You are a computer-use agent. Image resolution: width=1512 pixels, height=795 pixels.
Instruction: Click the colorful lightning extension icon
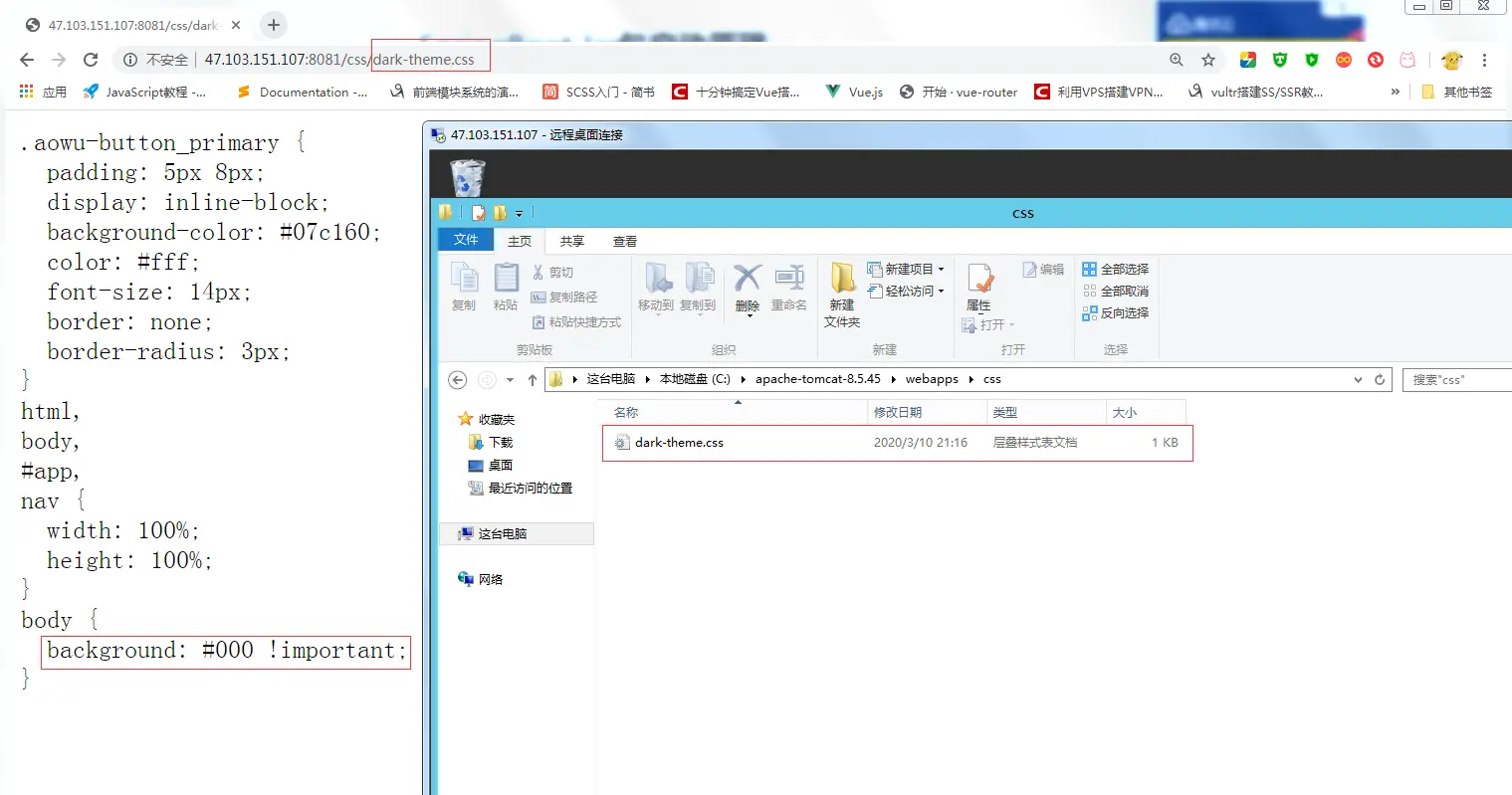coord(1248,60)
